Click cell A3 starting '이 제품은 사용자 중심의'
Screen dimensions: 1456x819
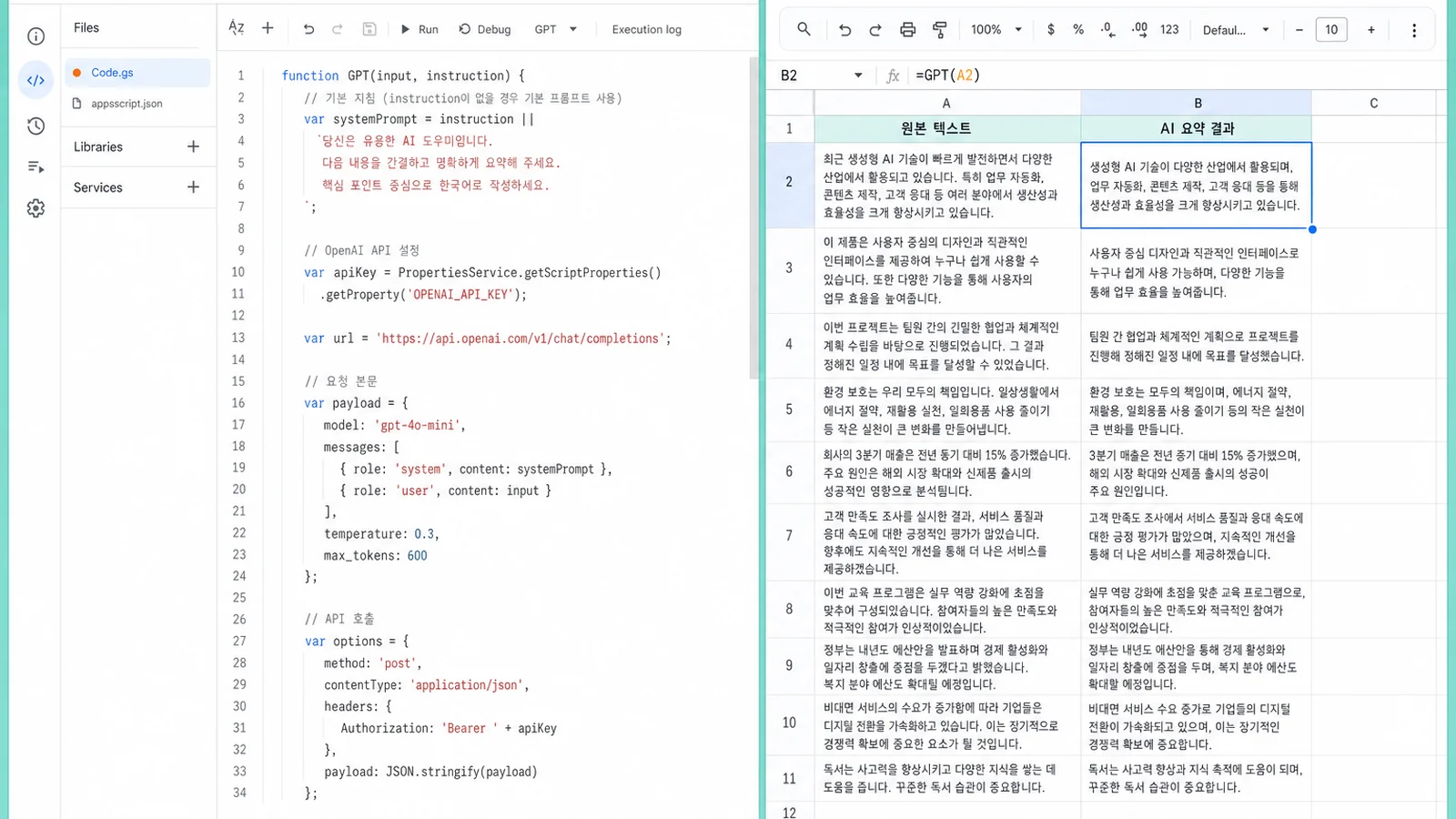pyautogui.click(x=946, y=270)
